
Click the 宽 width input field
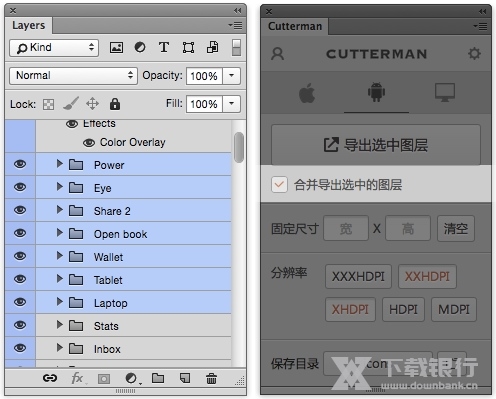click(346, 229)
